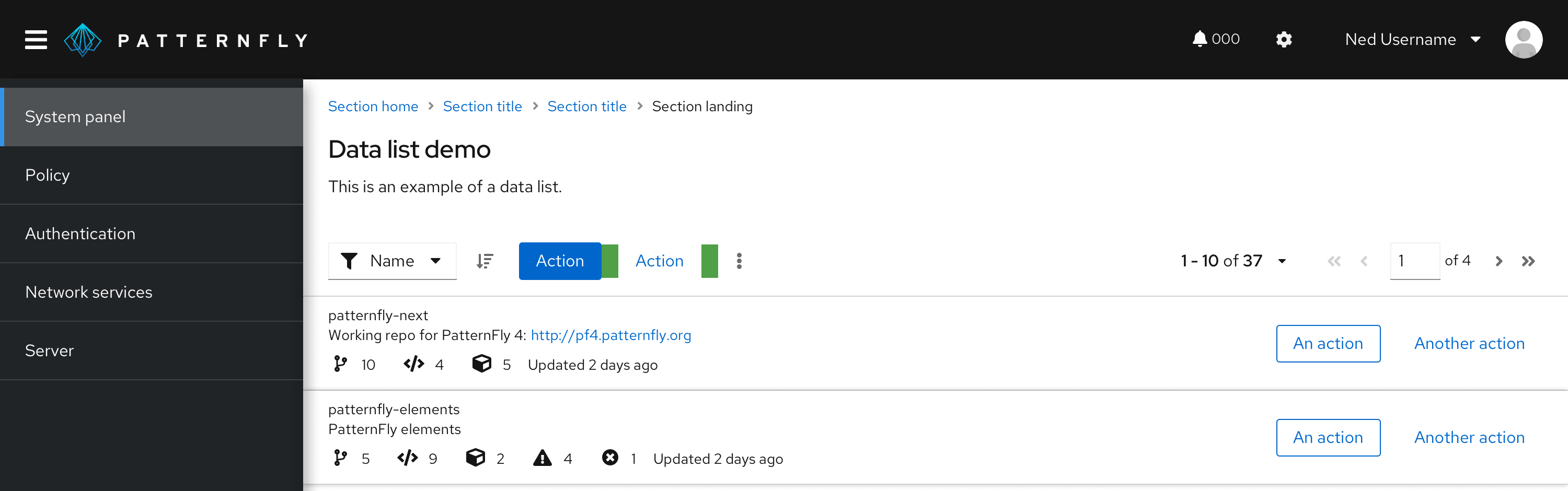1568x491 pixels.
Task: Click the current page number field
Action: [x=1414, y=261]
